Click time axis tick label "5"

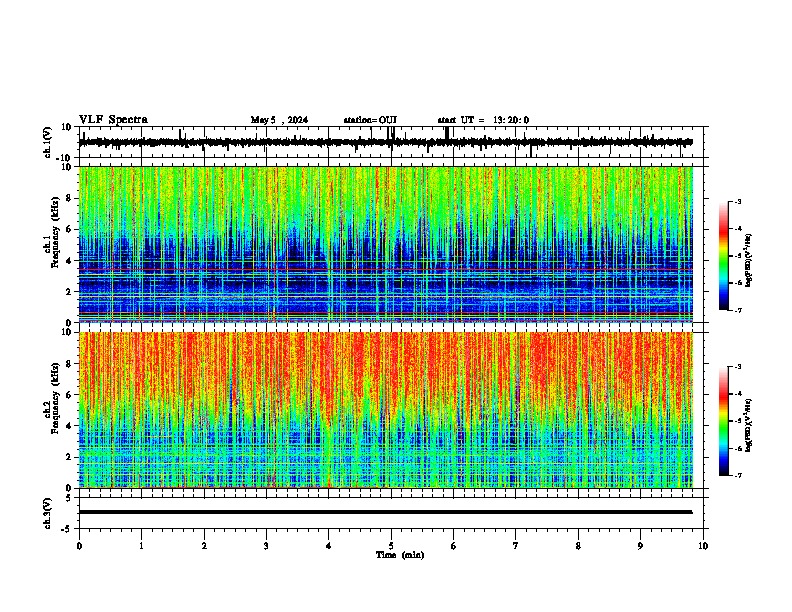(391, 546)
